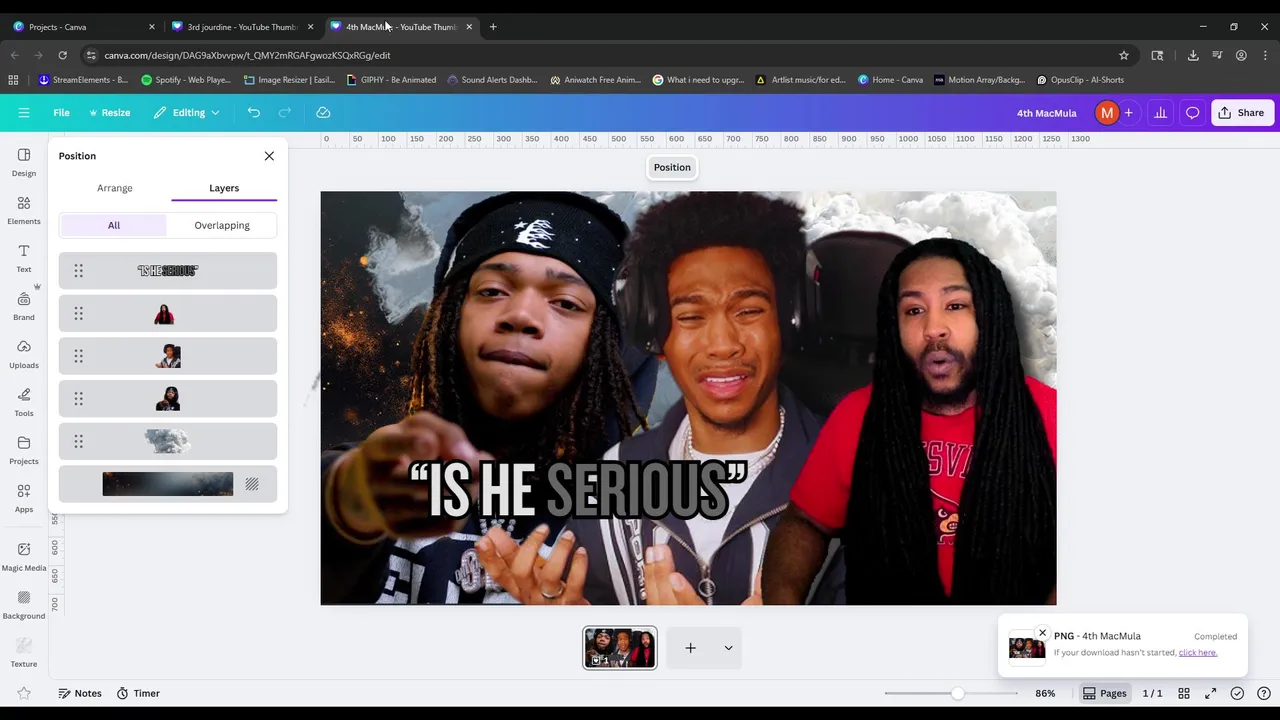Open the Uploads sidebar panel
Screen dimensions: 1280x720
(x=24, y=354)
